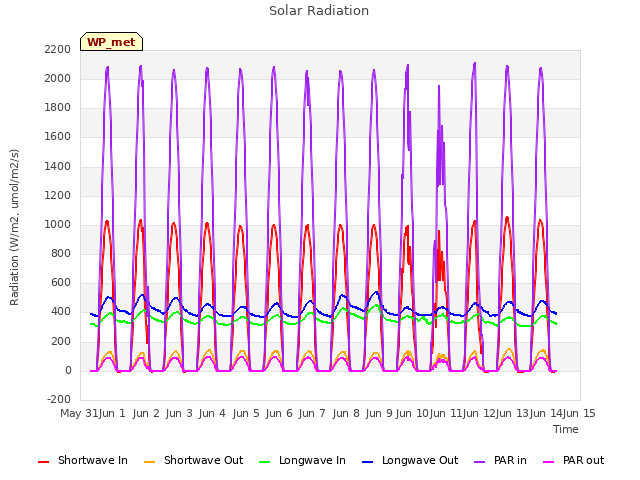This screenshot has height=480, width=640.
Task: Click the Jun 9 x-axis label
Action: [x=379, y=413]
